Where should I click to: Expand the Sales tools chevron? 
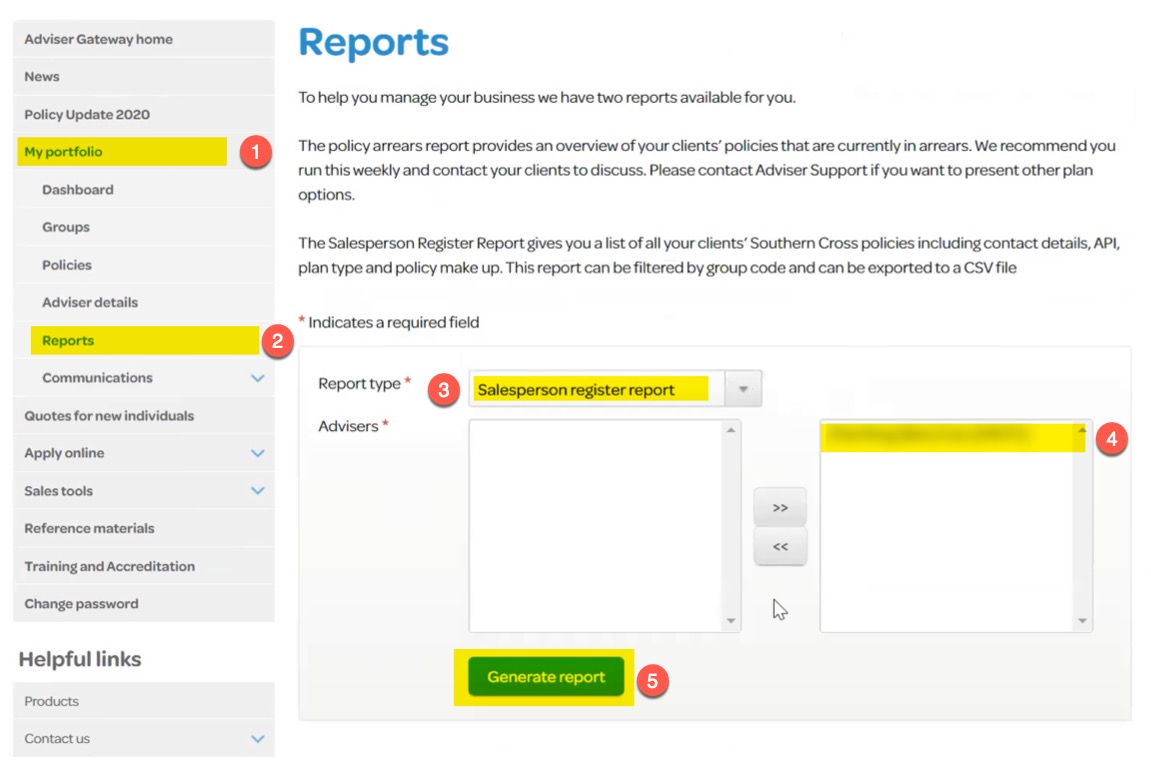[x=258, y=491]
